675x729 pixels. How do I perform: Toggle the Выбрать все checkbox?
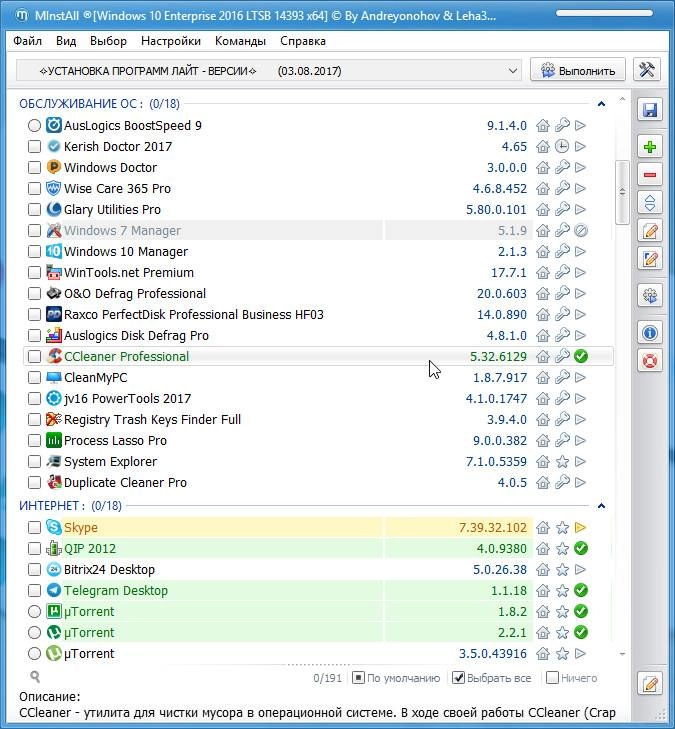pos(458,678)
